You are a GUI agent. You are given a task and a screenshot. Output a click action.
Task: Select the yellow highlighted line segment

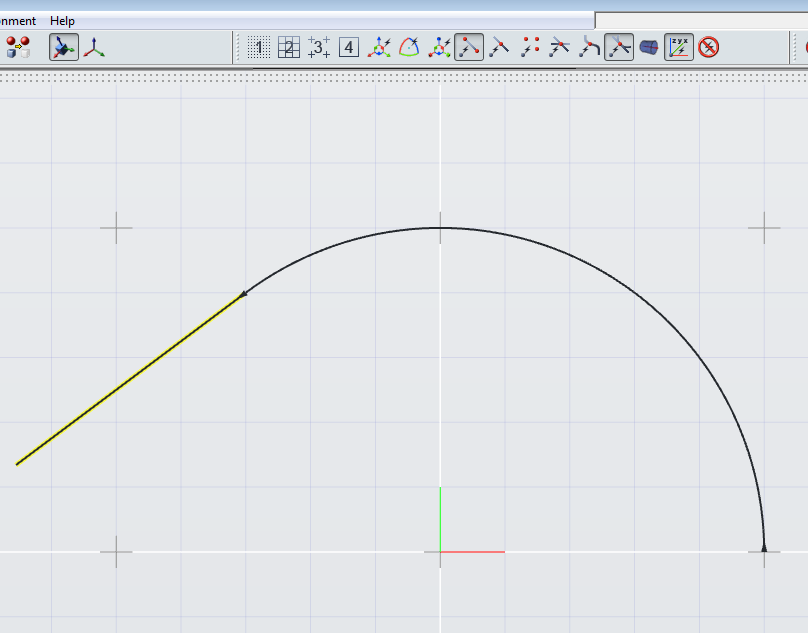(129, 379)
